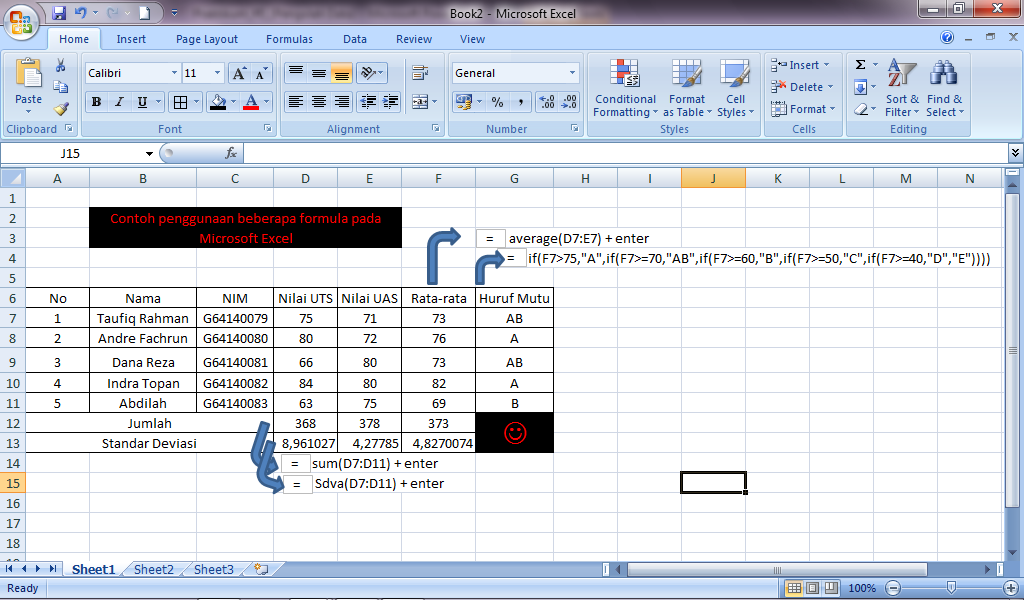Open Format as Table gallery
Viewport: 1024px width, 600px height.
(x=687, y=88)
